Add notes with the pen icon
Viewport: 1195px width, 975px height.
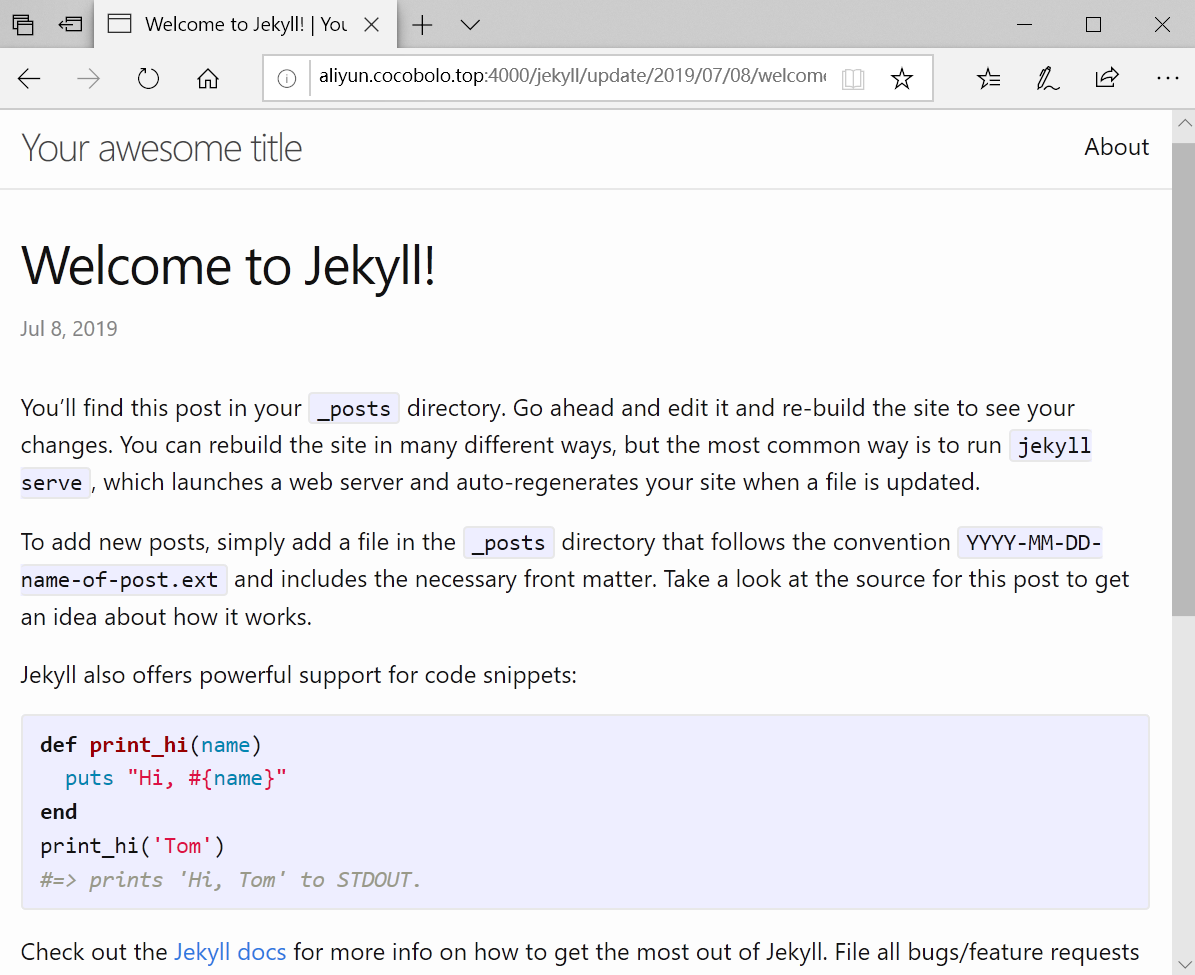1047,78
